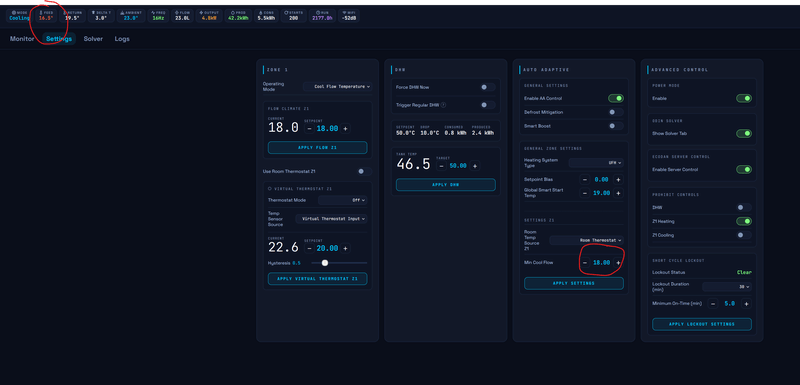The image size is (800, 385).
Task: Open the Lockout Duration dropdown
Action: coord(727,287)
